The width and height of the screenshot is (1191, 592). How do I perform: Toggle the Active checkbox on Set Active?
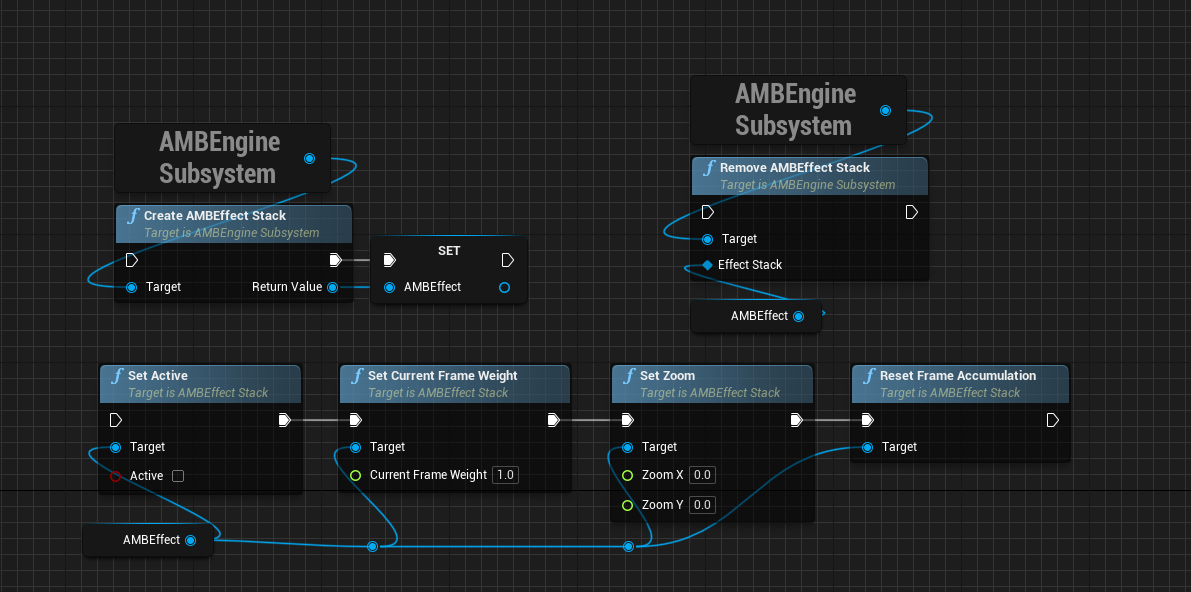tap(178, 476)
